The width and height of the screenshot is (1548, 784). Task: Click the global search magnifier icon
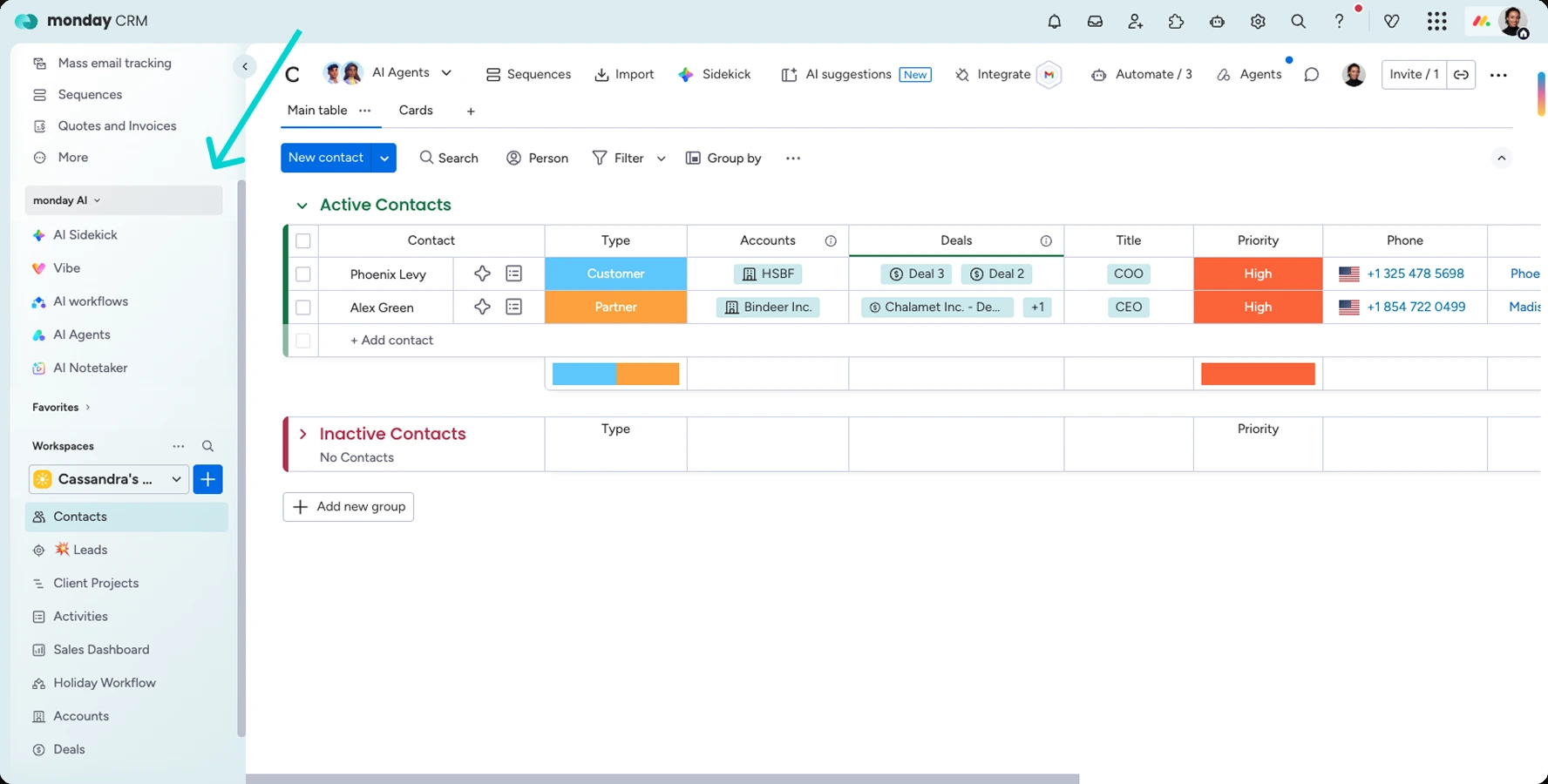(x=1298, y=22)
